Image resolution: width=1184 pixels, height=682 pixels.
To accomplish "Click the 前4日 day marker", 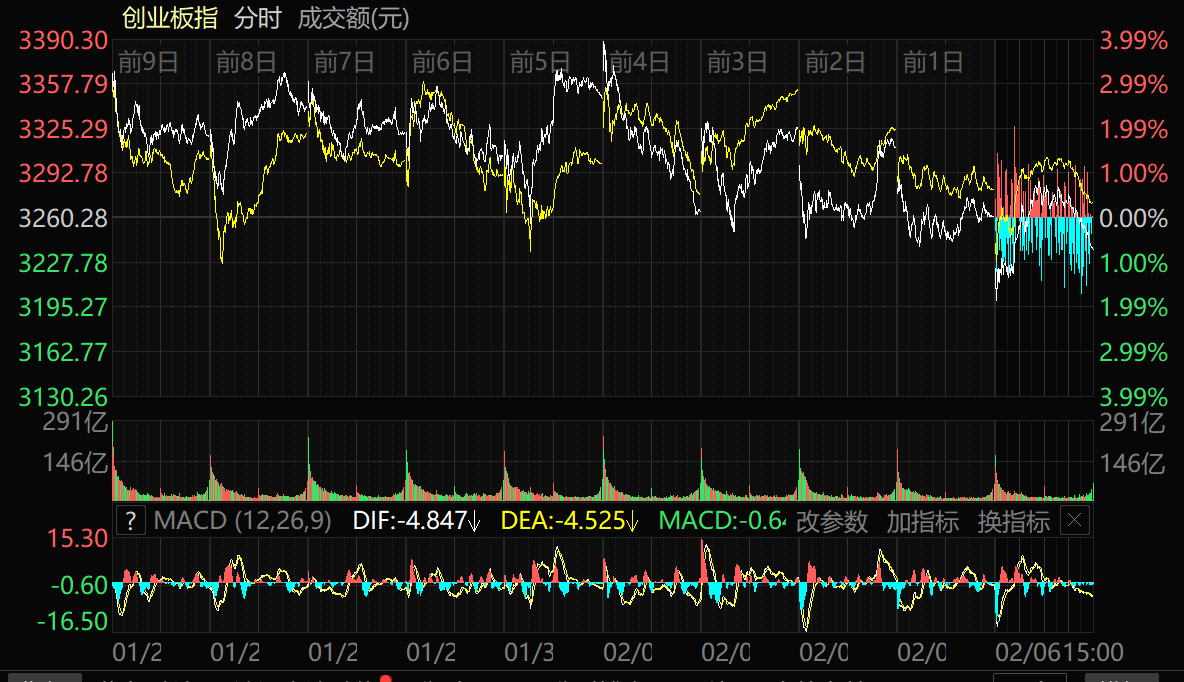I will (x=639, y=62).
